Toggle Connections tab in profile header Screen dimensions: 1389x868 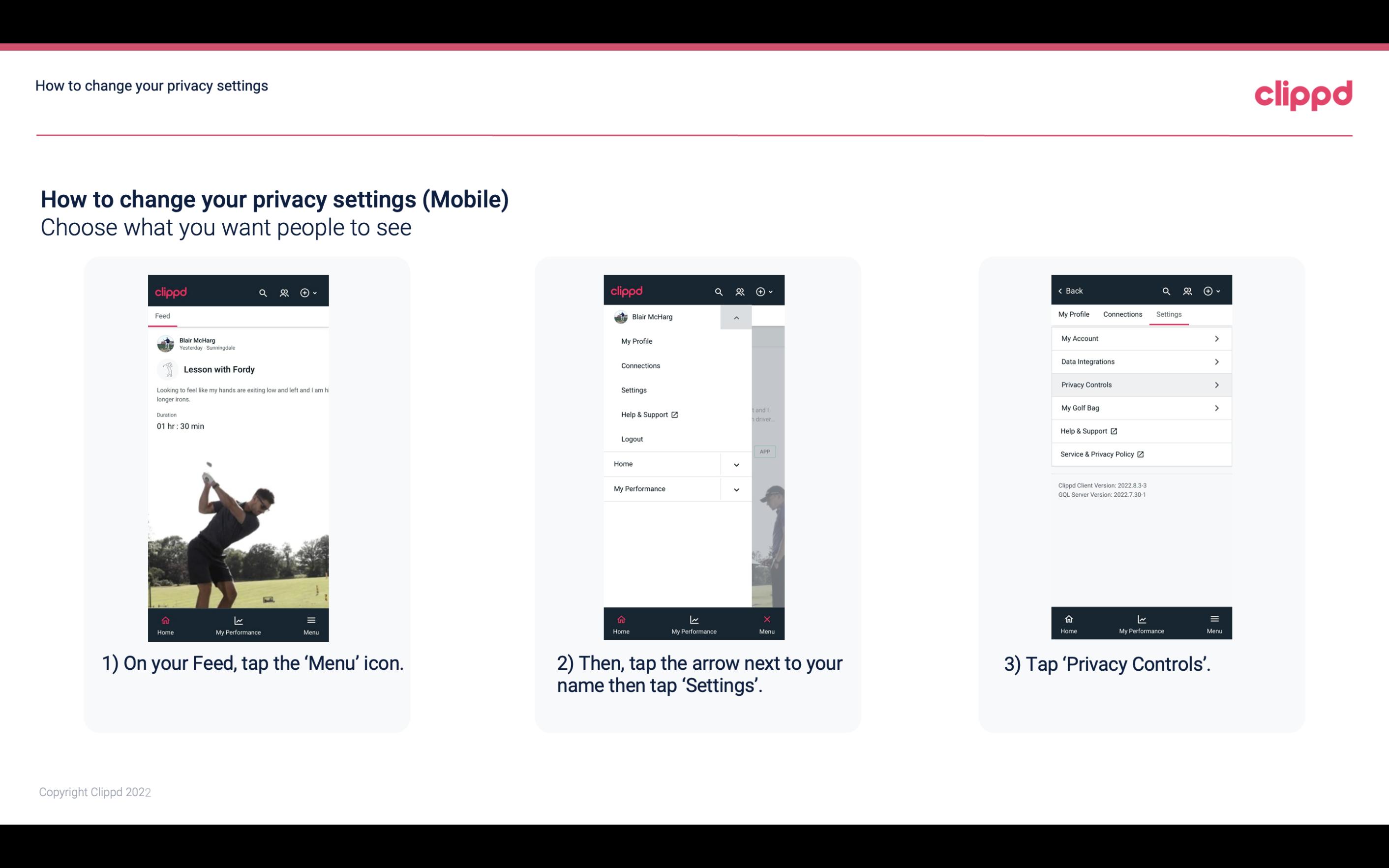point(1122,314)
